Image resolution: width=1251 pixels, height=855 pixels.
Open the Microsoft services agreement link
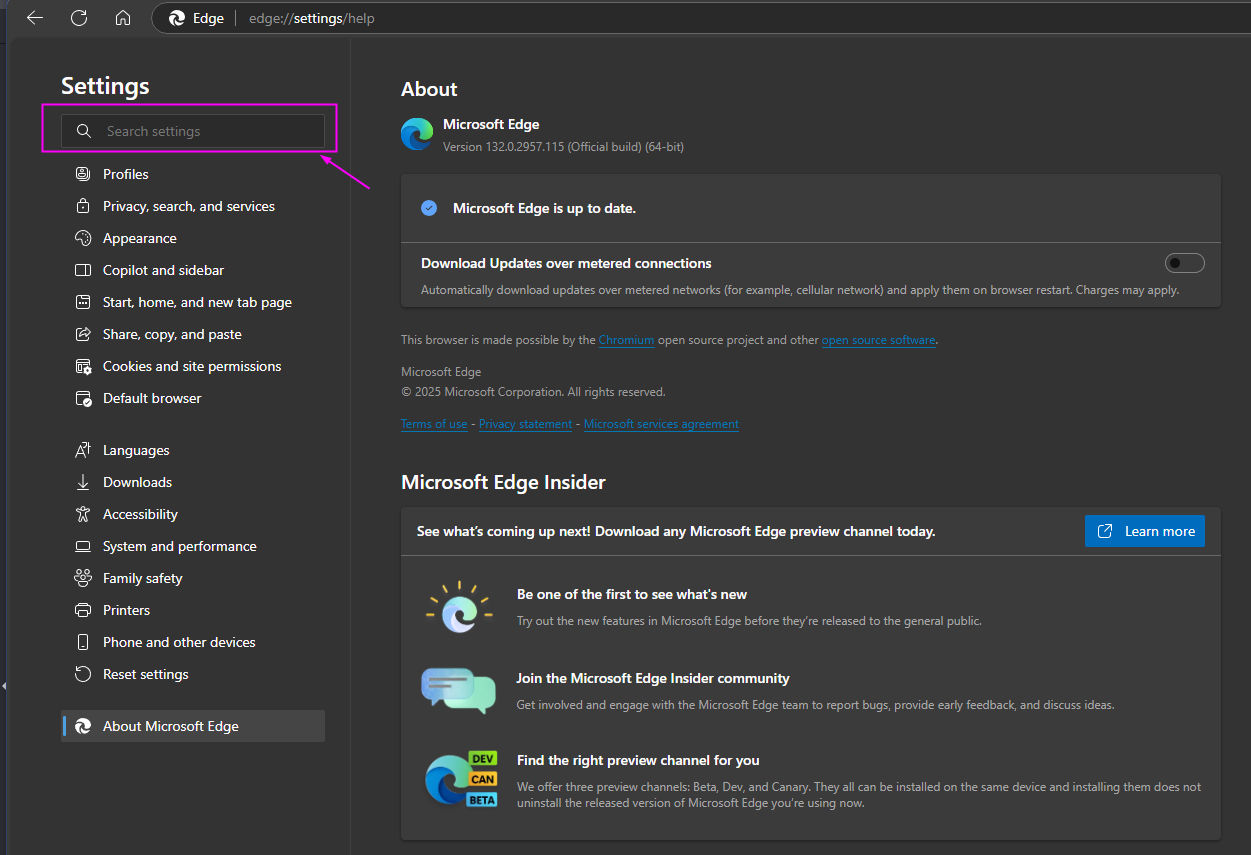661,424
